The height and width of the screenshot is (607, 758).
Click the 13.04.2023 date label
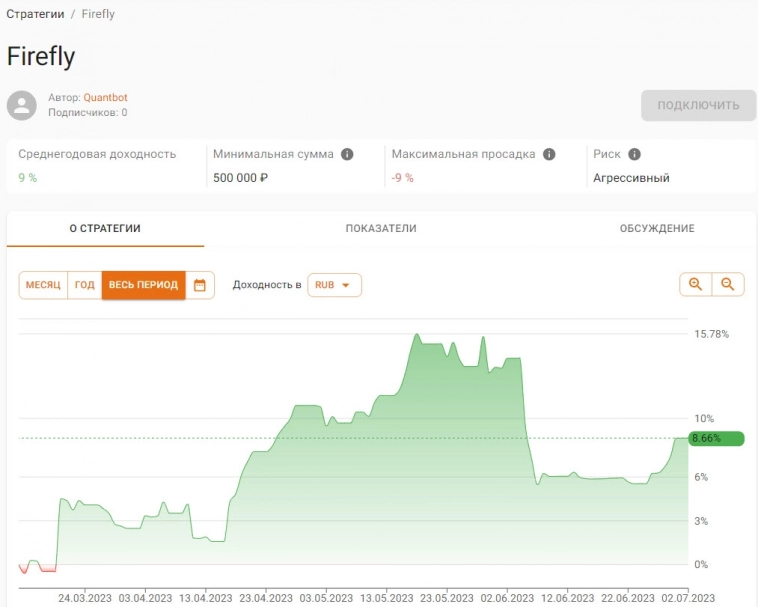pyautogui.click(x=206, y=598)
